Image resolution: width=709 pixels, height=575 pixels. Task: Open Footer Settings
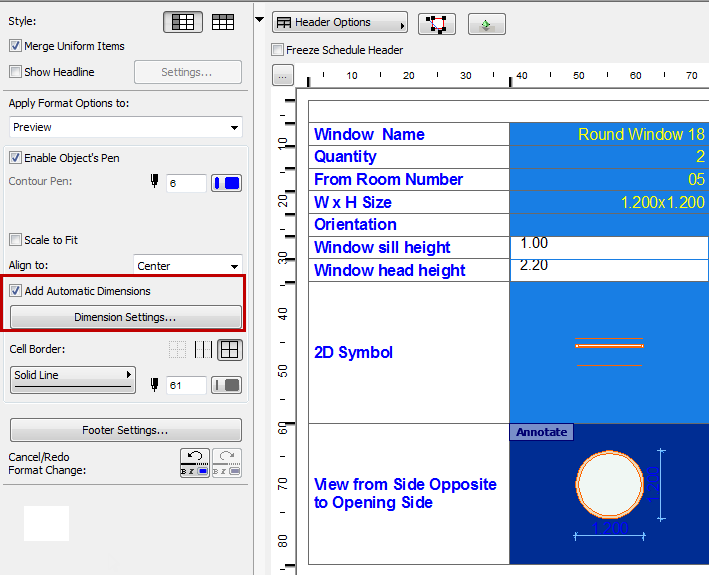[x=126, y=430]
